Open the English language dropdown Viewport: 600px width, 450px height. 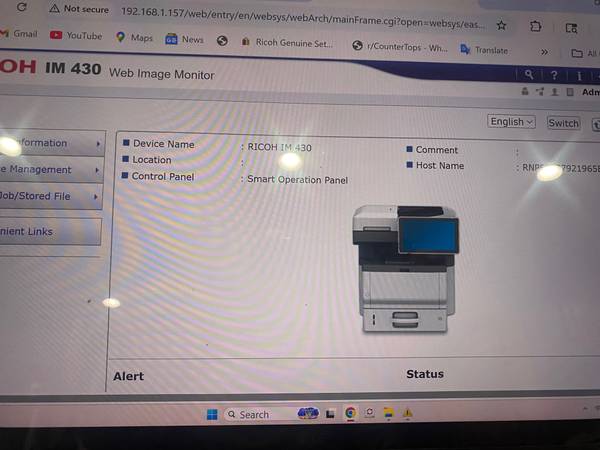511,122
